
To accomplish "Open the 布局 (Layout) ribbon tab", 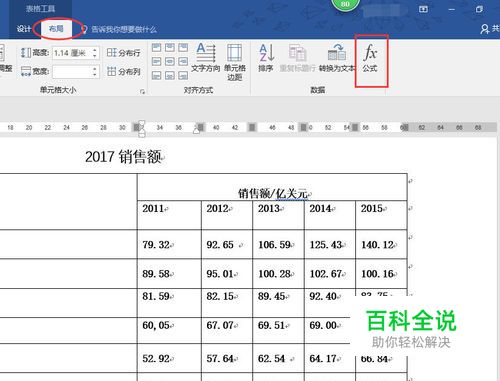I will click(x=56, y=29).
